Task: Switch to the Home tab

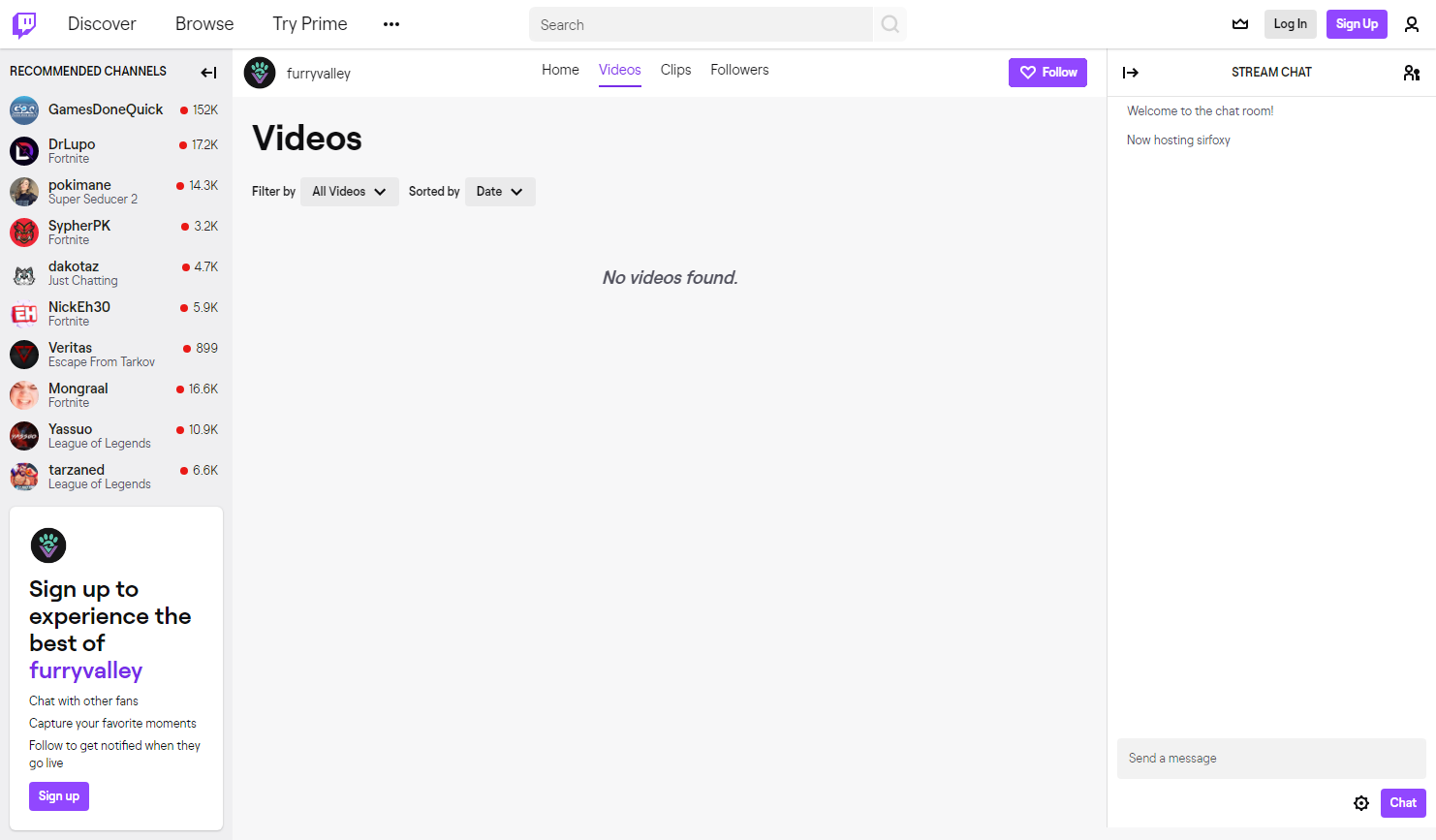Action: tap(560, 70)
